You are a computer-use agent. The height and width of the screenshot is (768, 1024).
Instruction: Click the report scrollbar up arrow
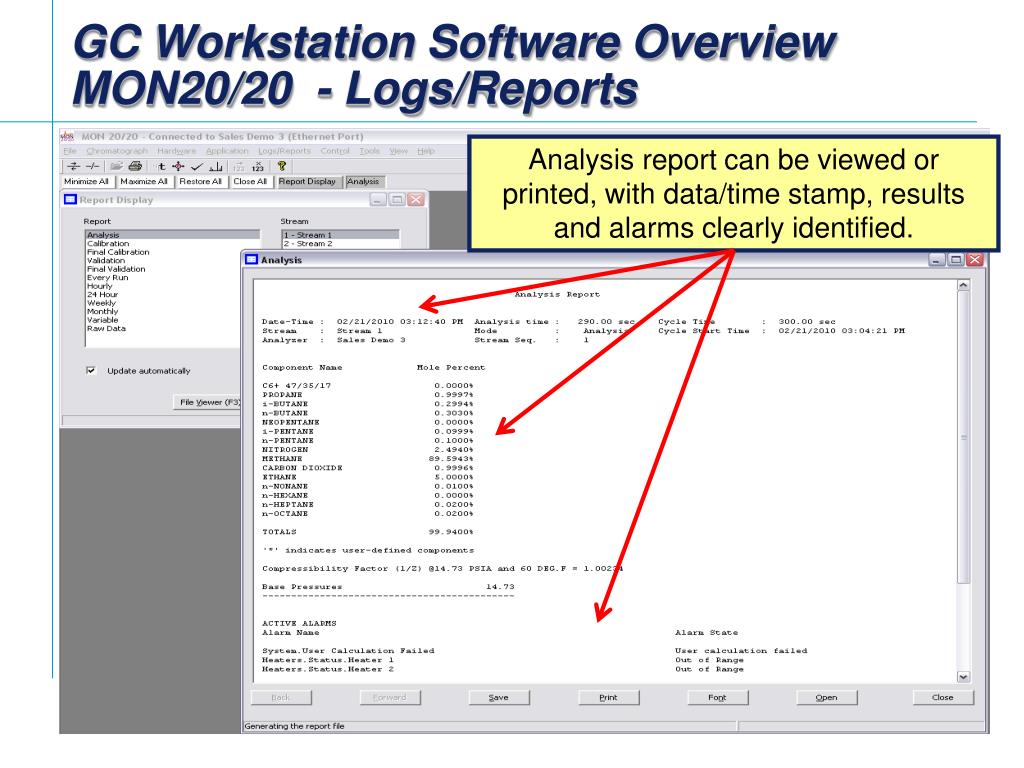click(x=963, y=285)
